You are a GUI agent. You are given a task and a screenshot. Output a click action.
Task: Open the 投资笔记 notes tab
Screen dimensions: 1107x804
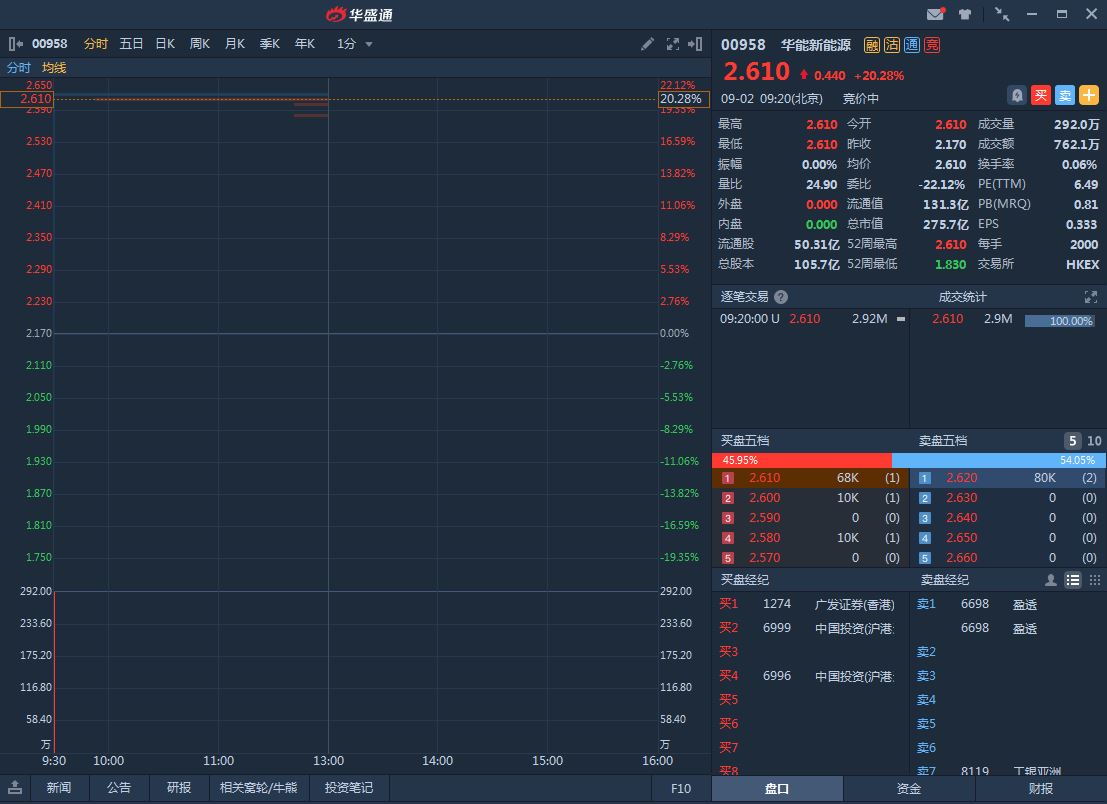point(349,788)
